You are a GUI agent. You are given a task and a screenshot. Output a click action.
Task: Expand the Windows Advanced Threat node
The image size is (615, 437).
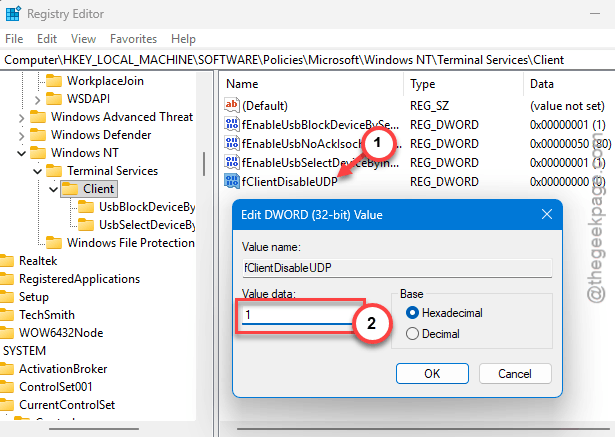click(x=21, y=118)
